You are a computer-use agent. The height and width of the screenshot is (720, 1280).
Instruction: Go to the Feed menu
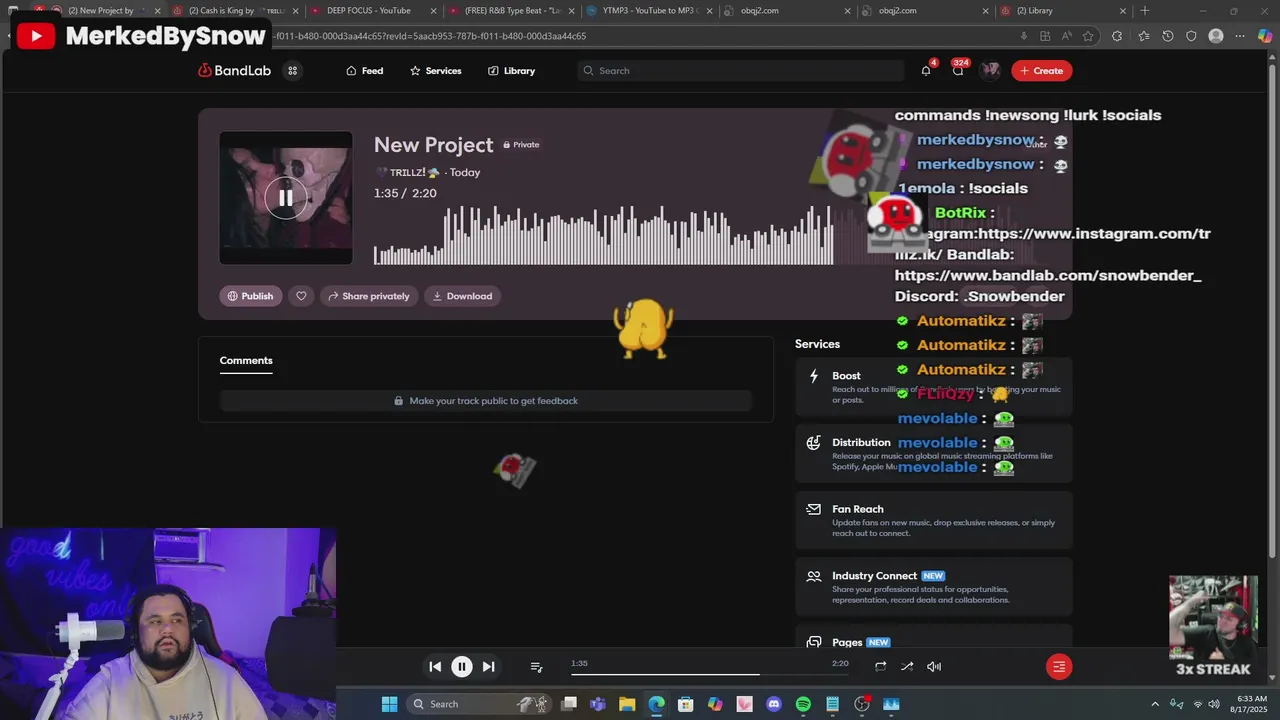(364, 71)
